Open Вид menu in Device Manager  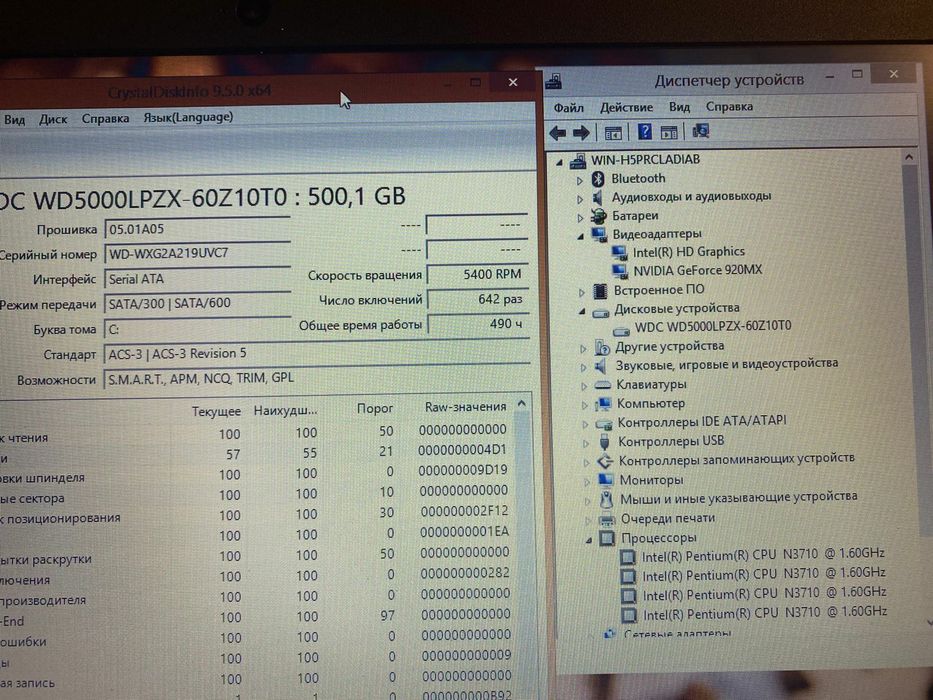tap(679, 107)
